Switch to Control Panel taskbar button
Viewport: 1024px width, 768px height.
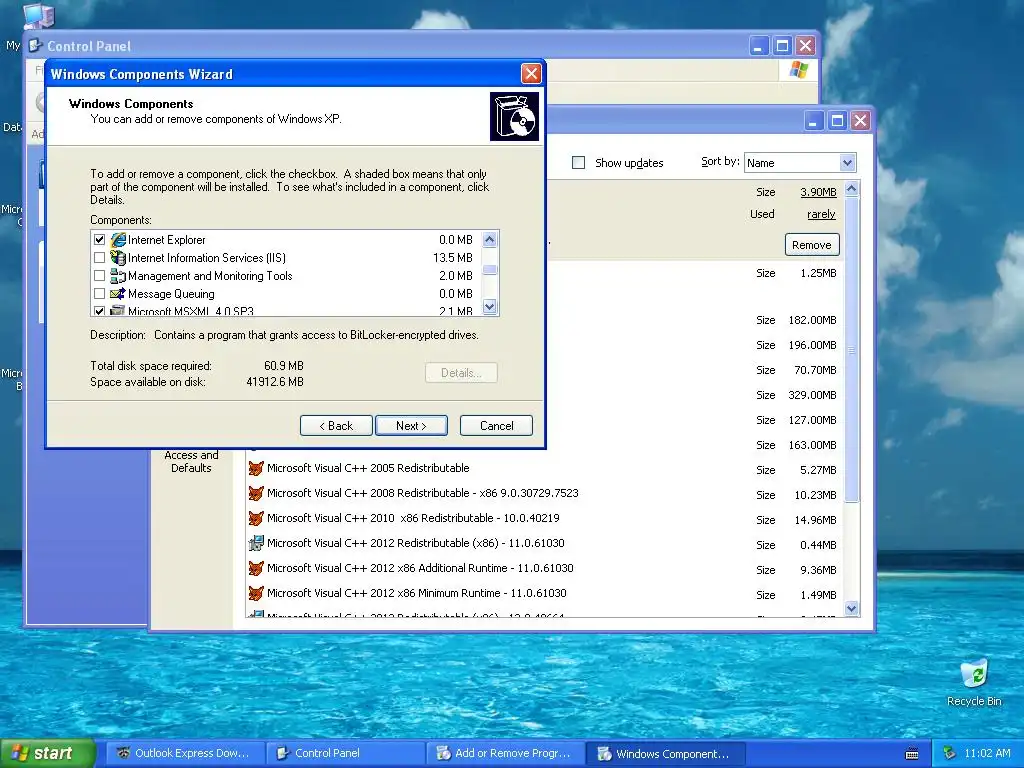click(345, 754)
